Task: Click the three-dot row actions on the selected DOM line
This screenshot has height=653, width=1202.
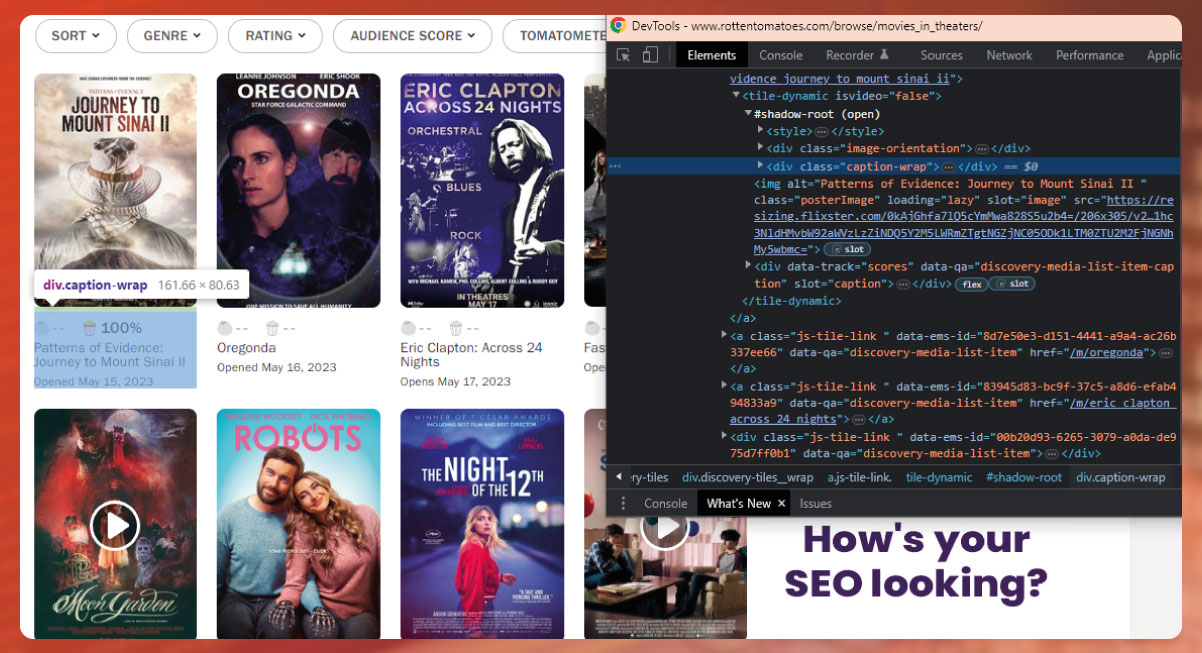Action: 615,167
